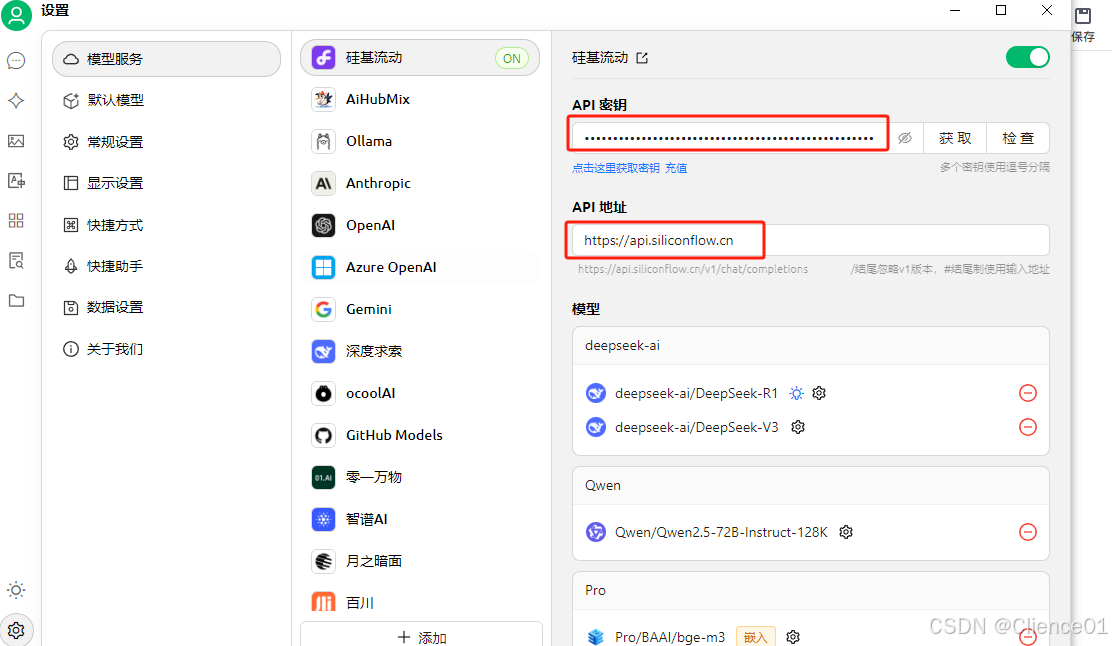Open 数据设置 section

coord(167,307)
